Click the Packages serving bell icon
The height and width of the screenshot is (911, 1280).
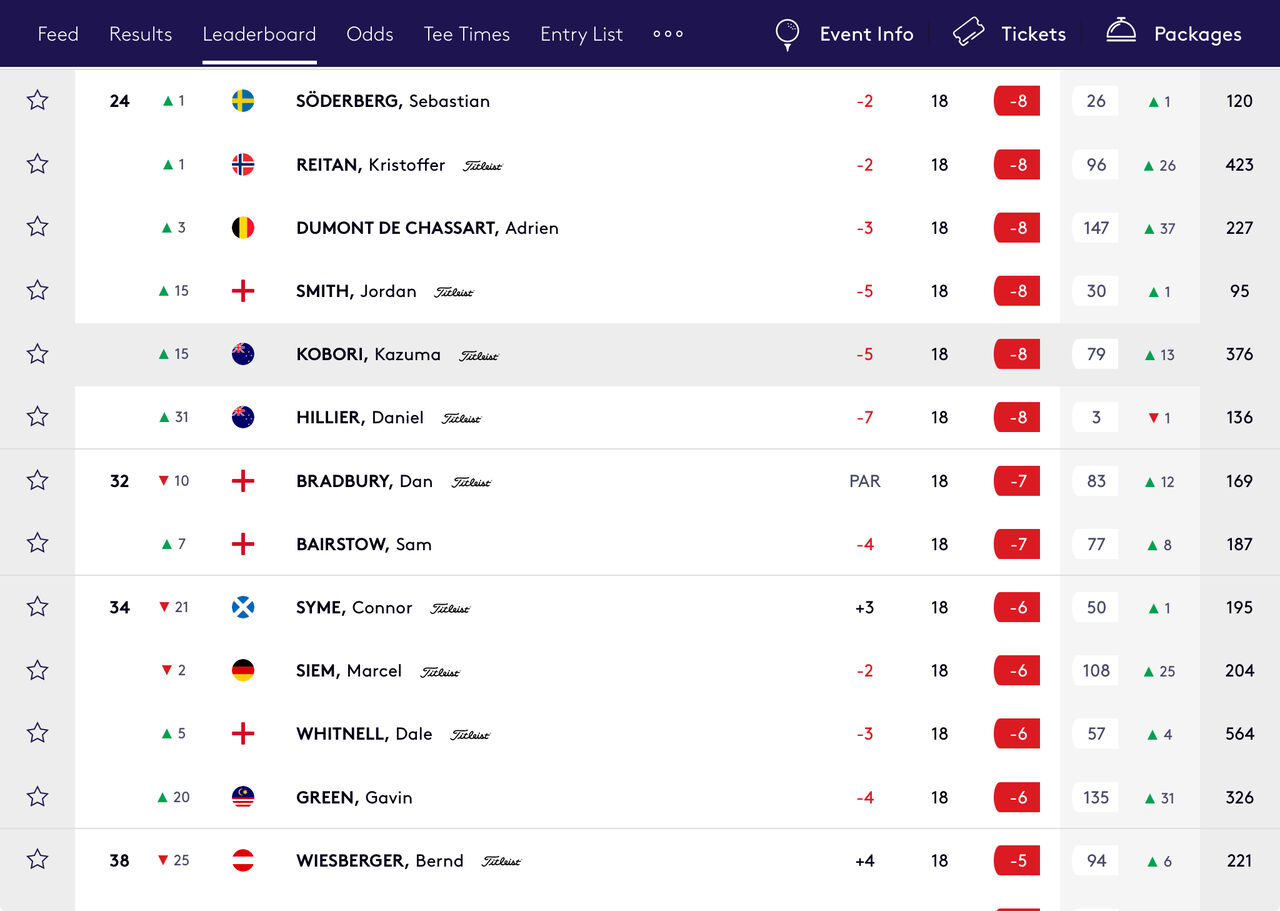[x=1121, y=31]
